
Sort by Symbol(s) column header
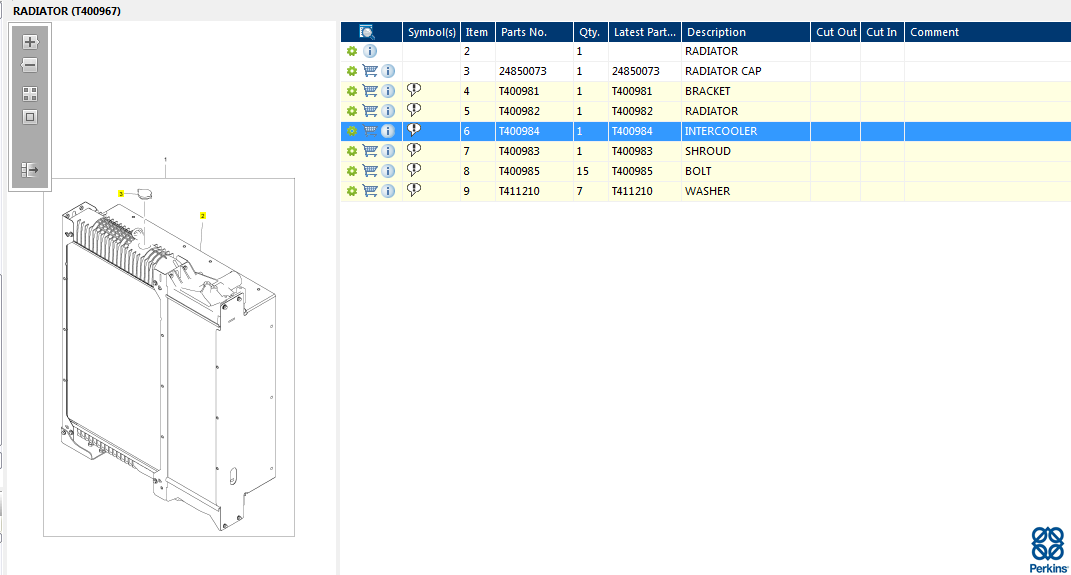[x=431, y=32]
